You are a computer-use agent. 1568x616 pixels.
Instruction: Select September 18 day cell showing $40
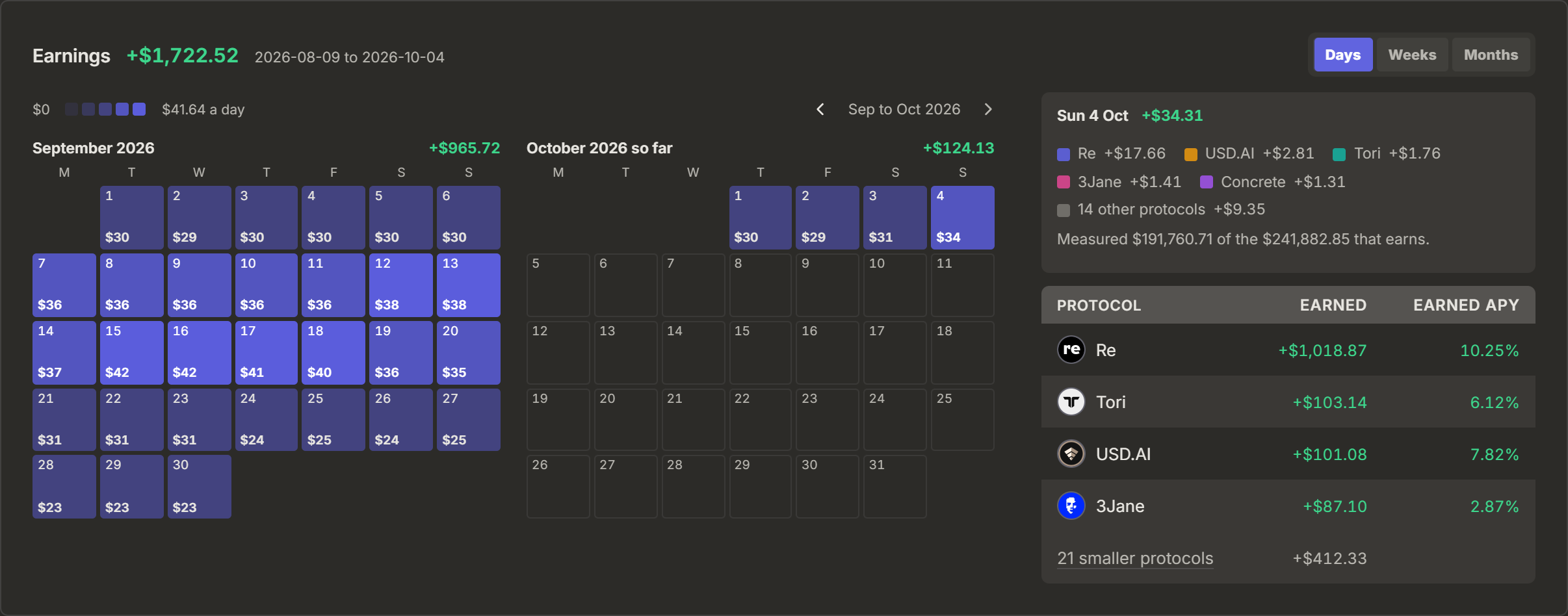(333, 353)
